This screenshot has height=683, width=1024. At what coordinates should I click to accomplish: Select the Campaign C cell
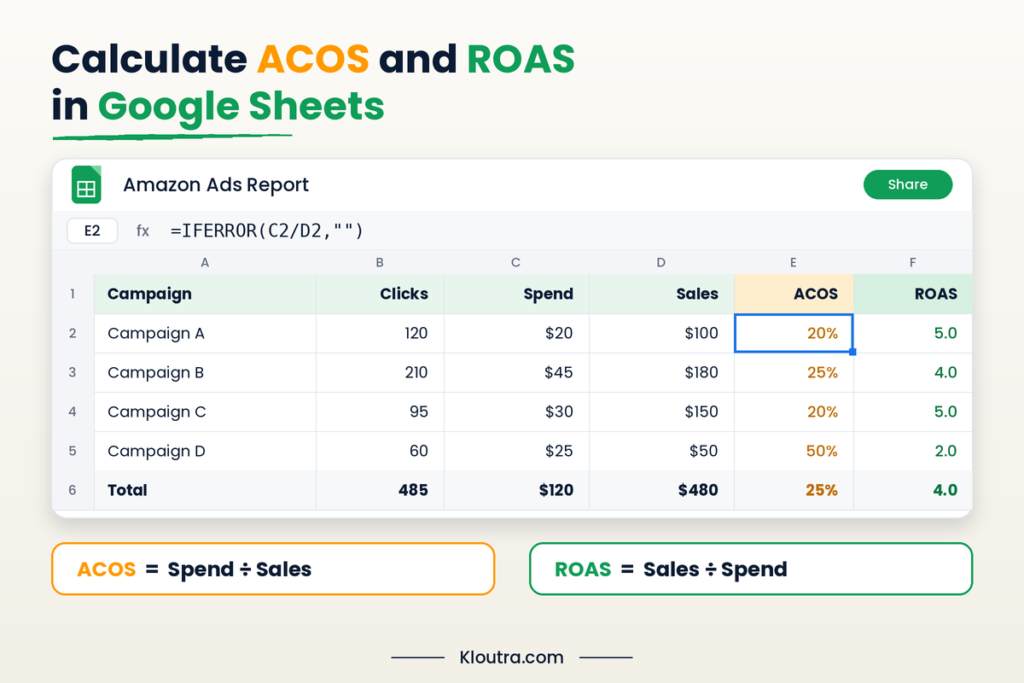[x=205, y=411]
